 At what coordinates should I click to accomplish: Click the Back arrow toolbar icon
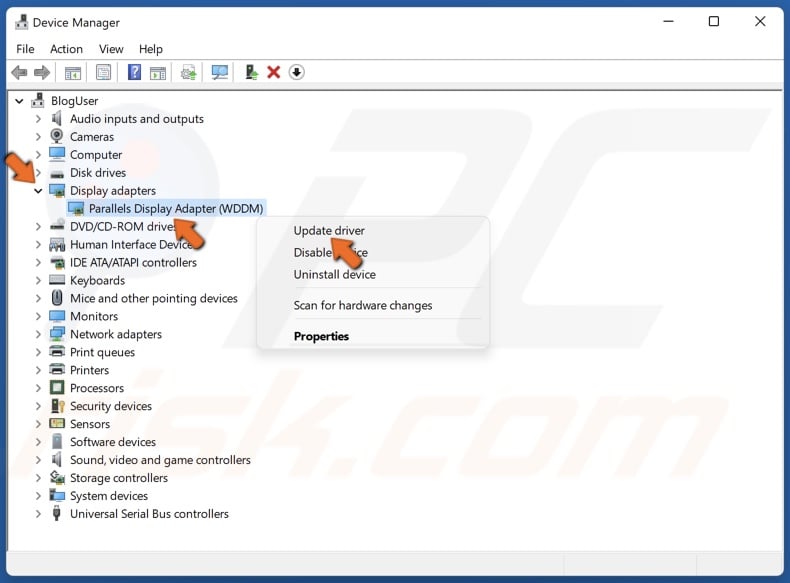click(x=19, y=73)
